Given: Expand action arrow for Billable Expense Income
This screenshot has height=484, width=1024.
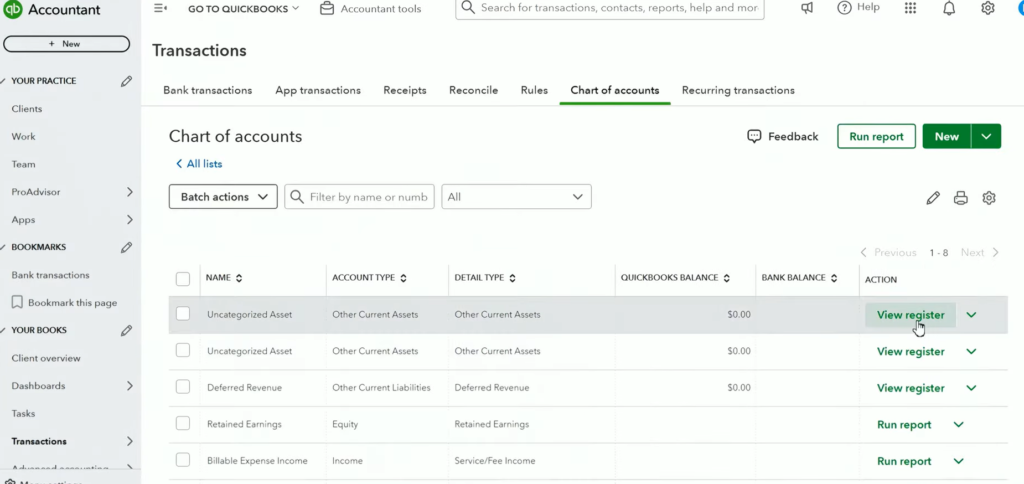Looking at the screenshot, I should [x=958, y=461].
